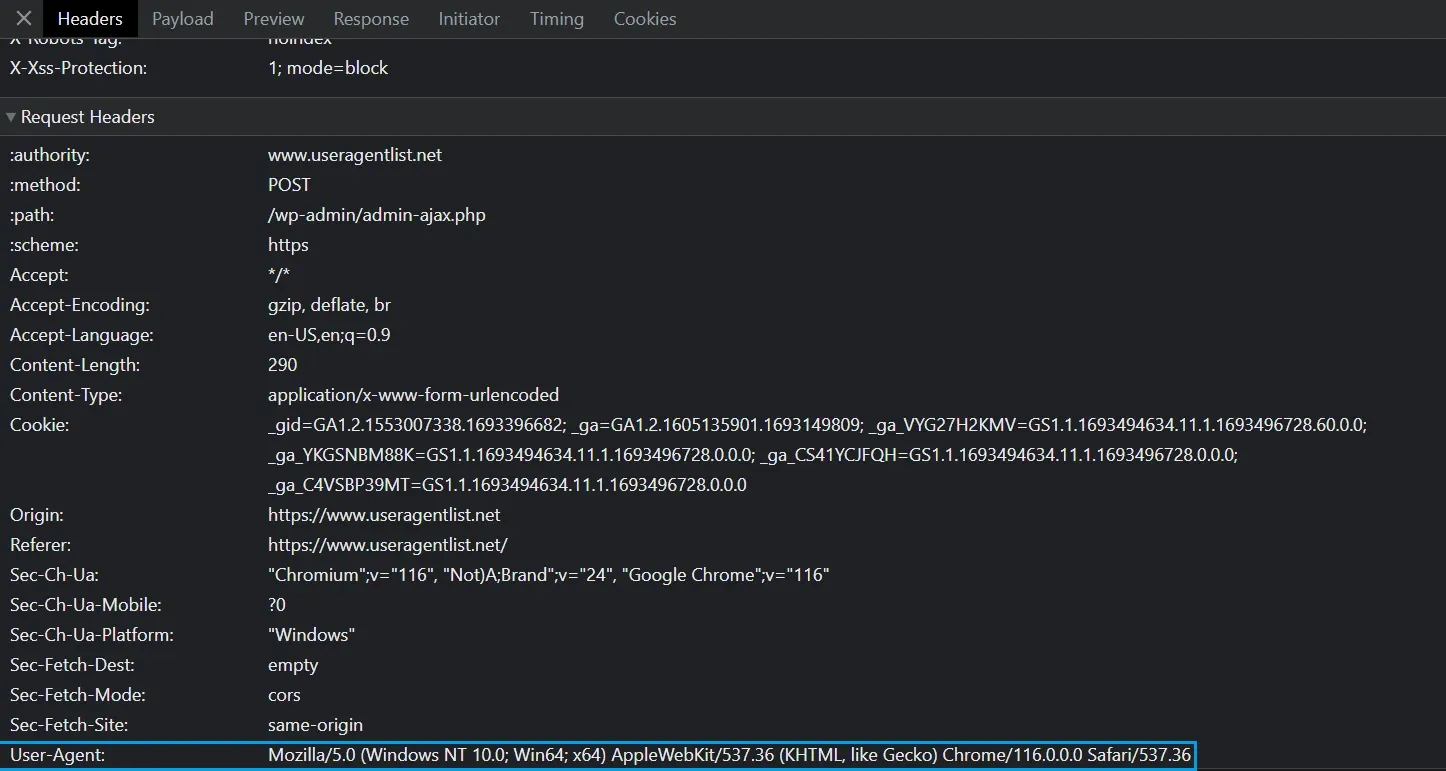Open the Cookies tab
This screenshot has width=1446, height=771.
(x=644, y=18)
